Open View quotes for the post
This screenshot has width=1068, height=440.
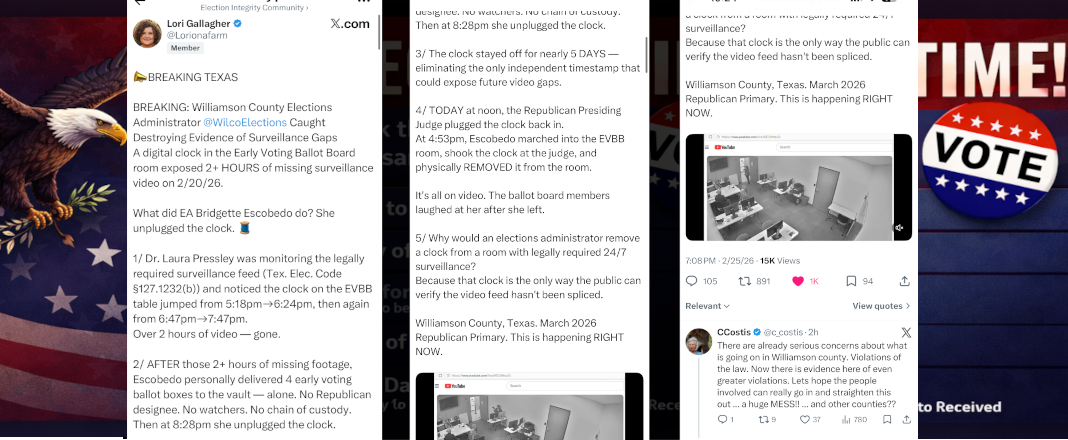click(x=881, y=307)
